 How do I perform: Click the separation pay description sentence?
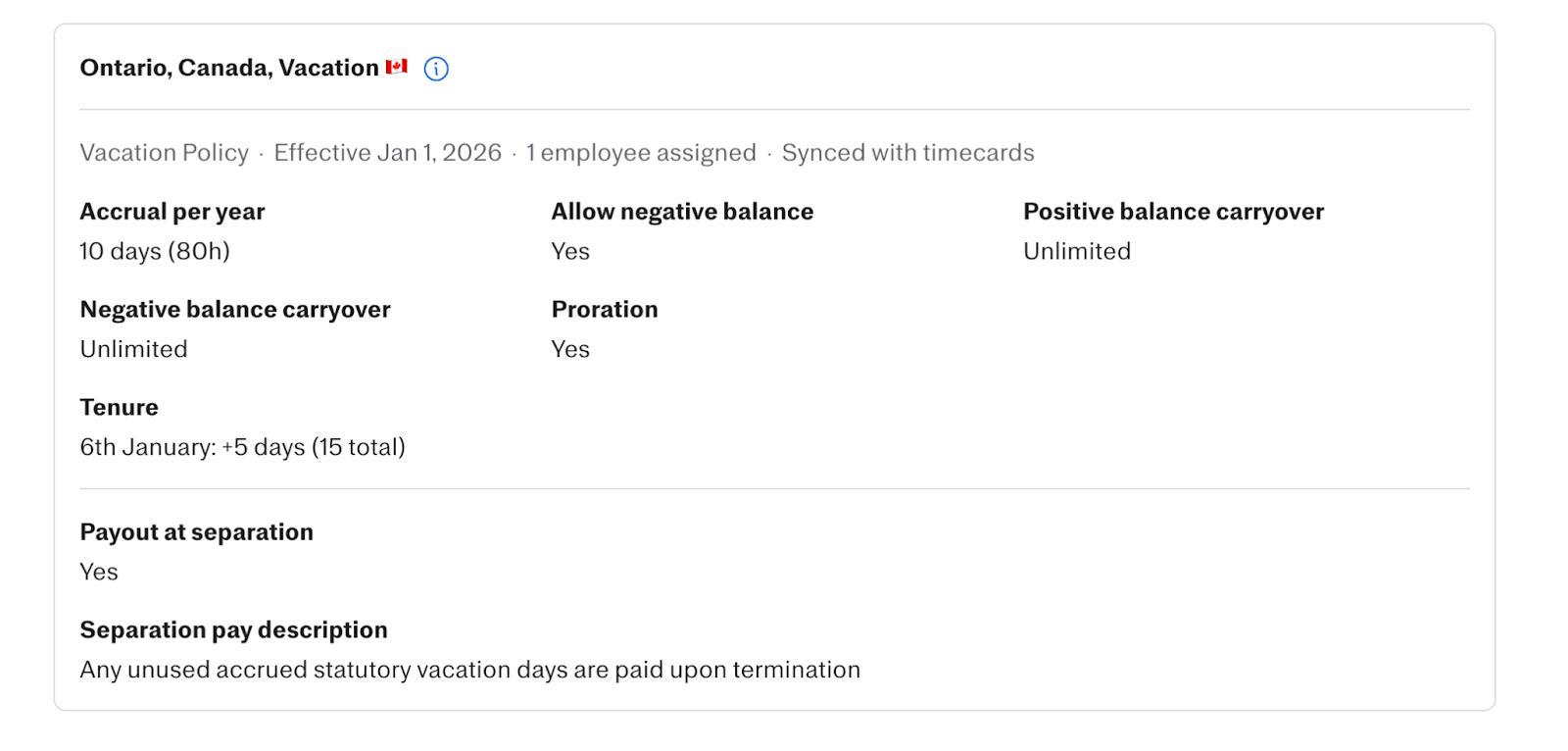pyautogui.click(x=469, y=671)
